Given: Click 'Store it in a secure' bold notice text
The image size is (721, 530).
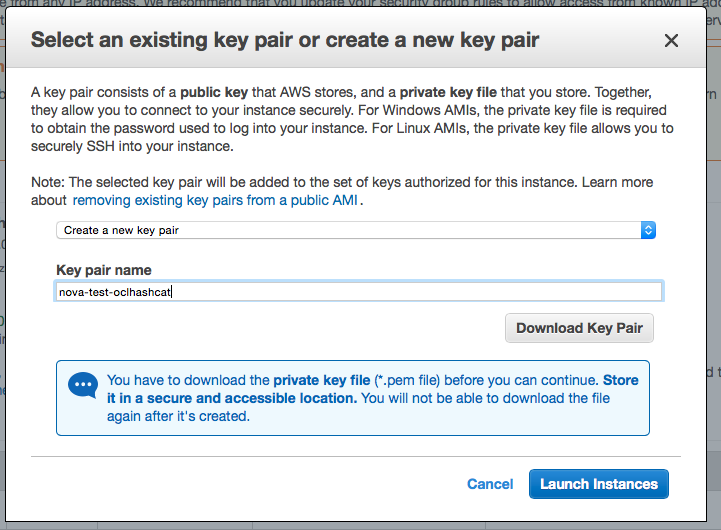Looking at the screenshot, I should tap(372, 389).
